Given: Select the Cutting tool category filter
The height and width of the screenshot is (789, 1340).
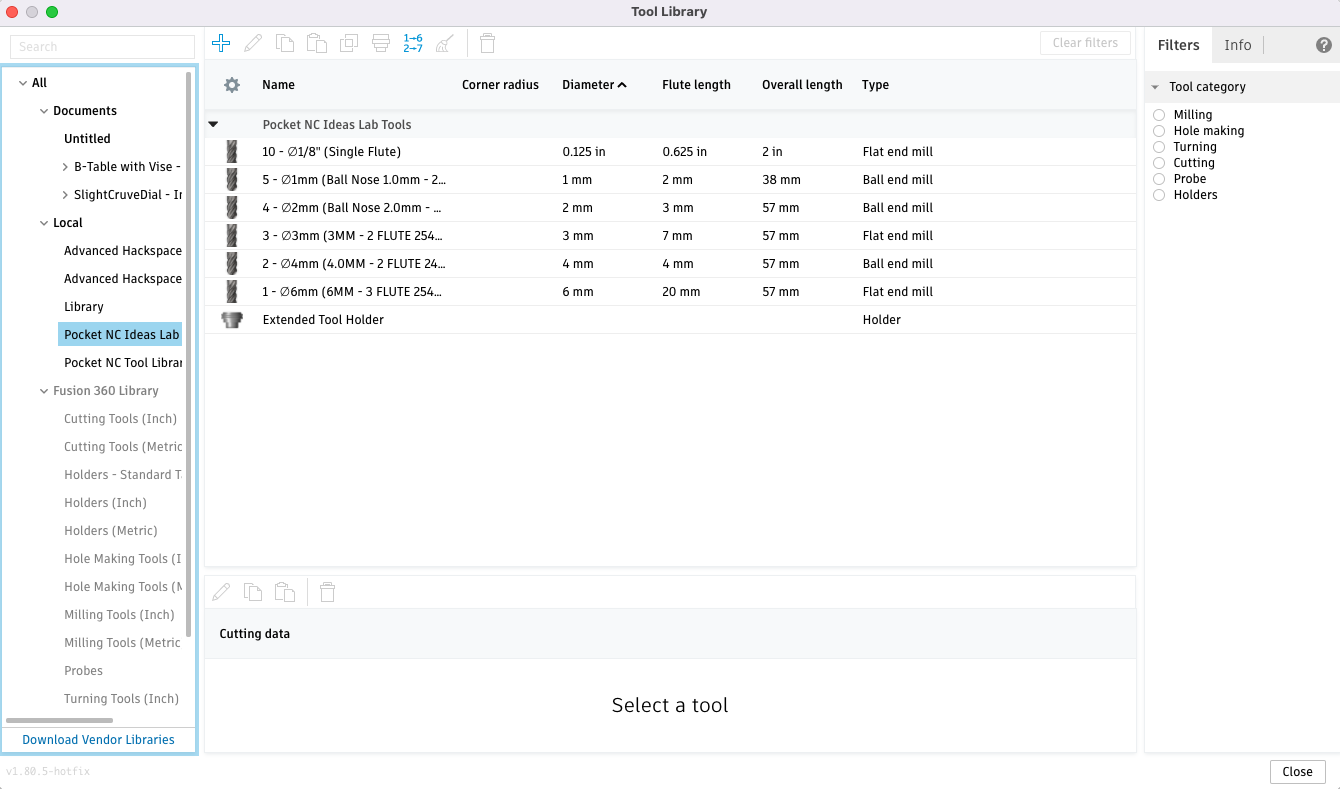Looking at the screenshot, I should [x=1160, y=163].
